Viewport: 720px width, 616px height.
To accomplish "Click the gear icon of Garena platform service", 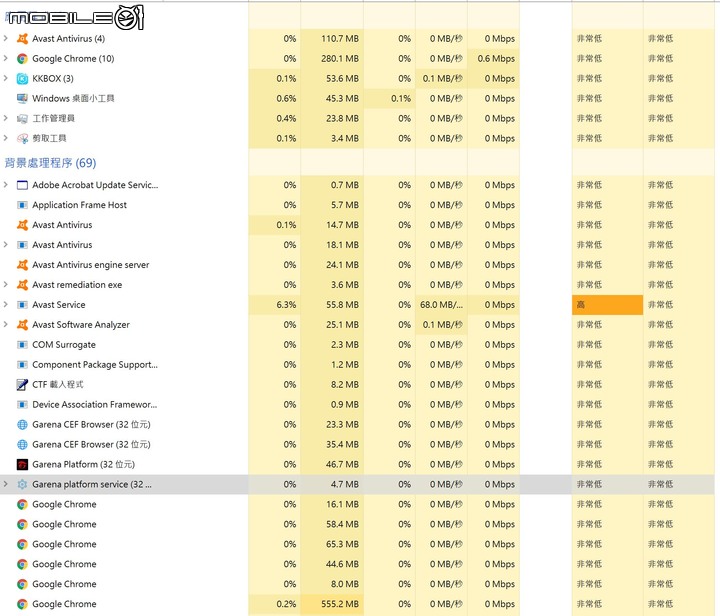I will pos(22,484).
